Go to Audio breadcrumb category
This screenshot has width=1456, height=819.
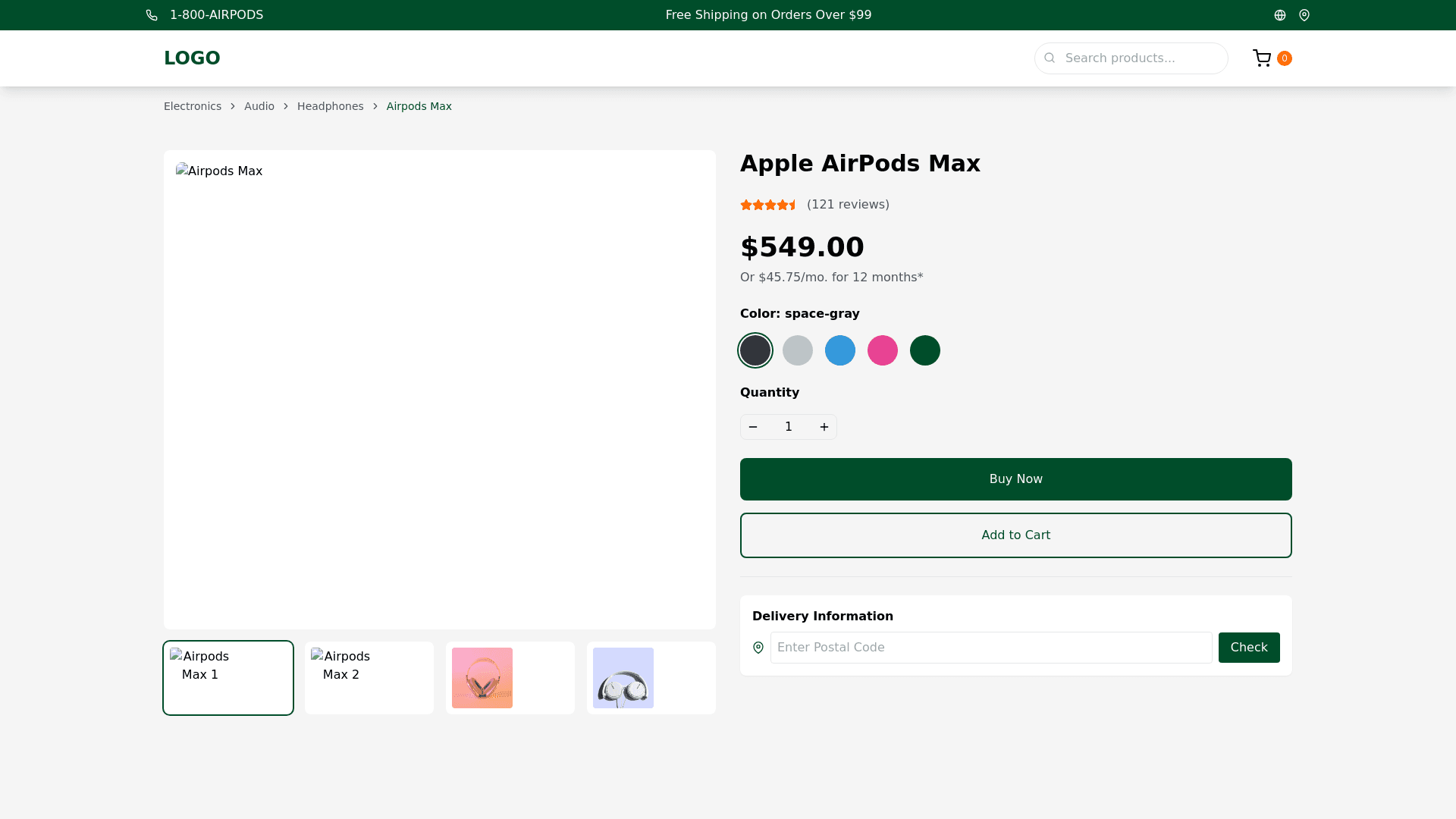pyautogui.click(x=259, y=106)
